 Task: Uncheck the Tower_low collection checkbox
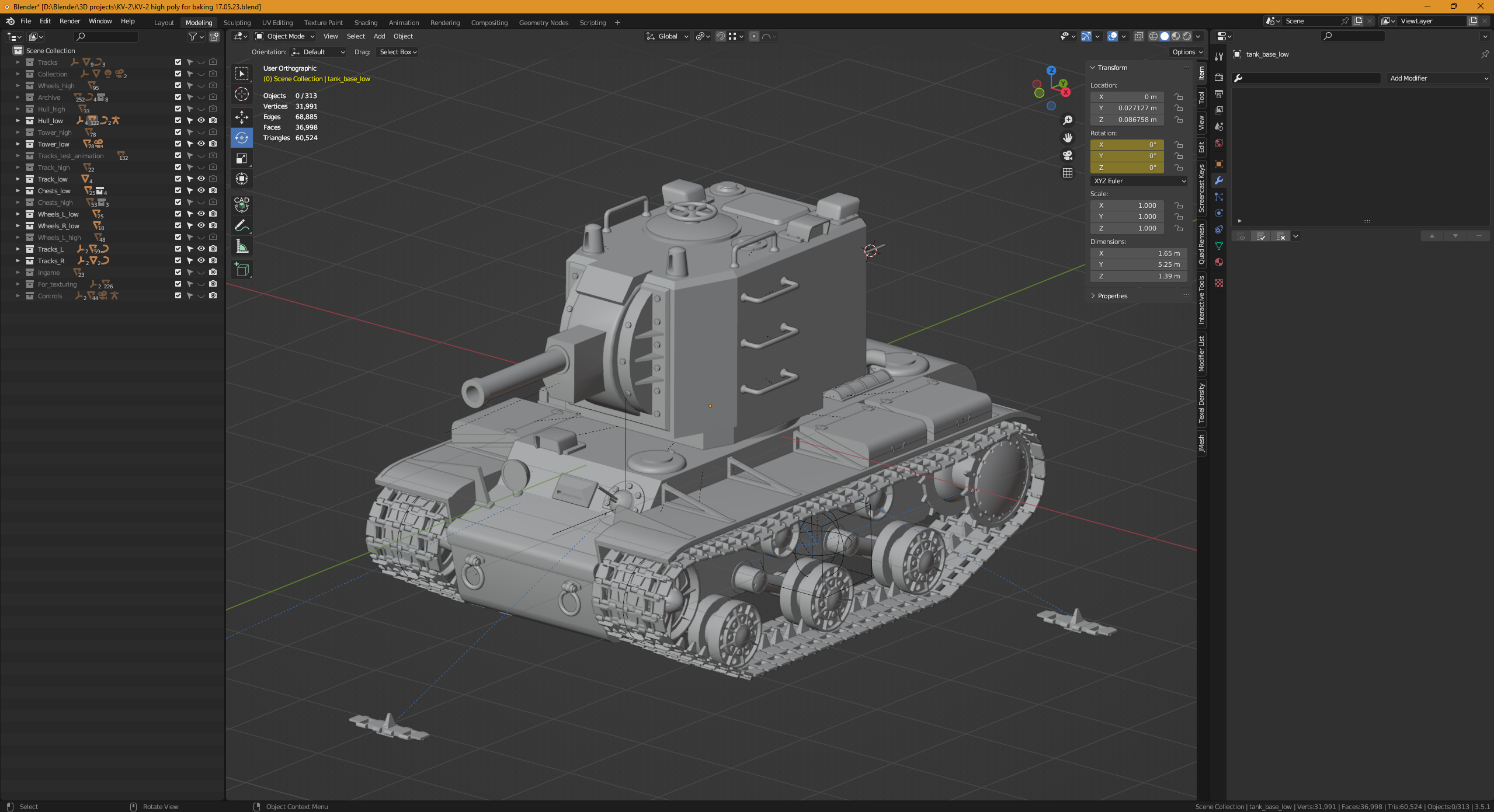pyautogui.click(x=178, y=144)
